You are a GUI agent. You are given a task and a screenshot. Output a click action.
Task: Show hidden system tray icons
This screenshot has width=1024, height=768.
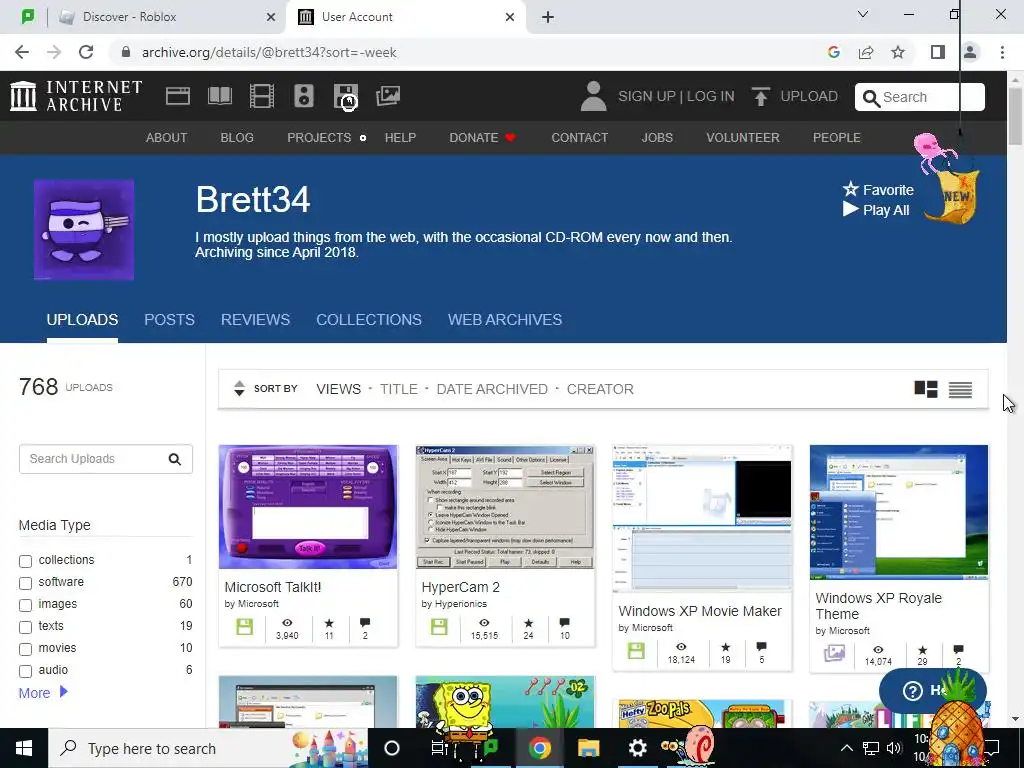[x=846, y=748]
